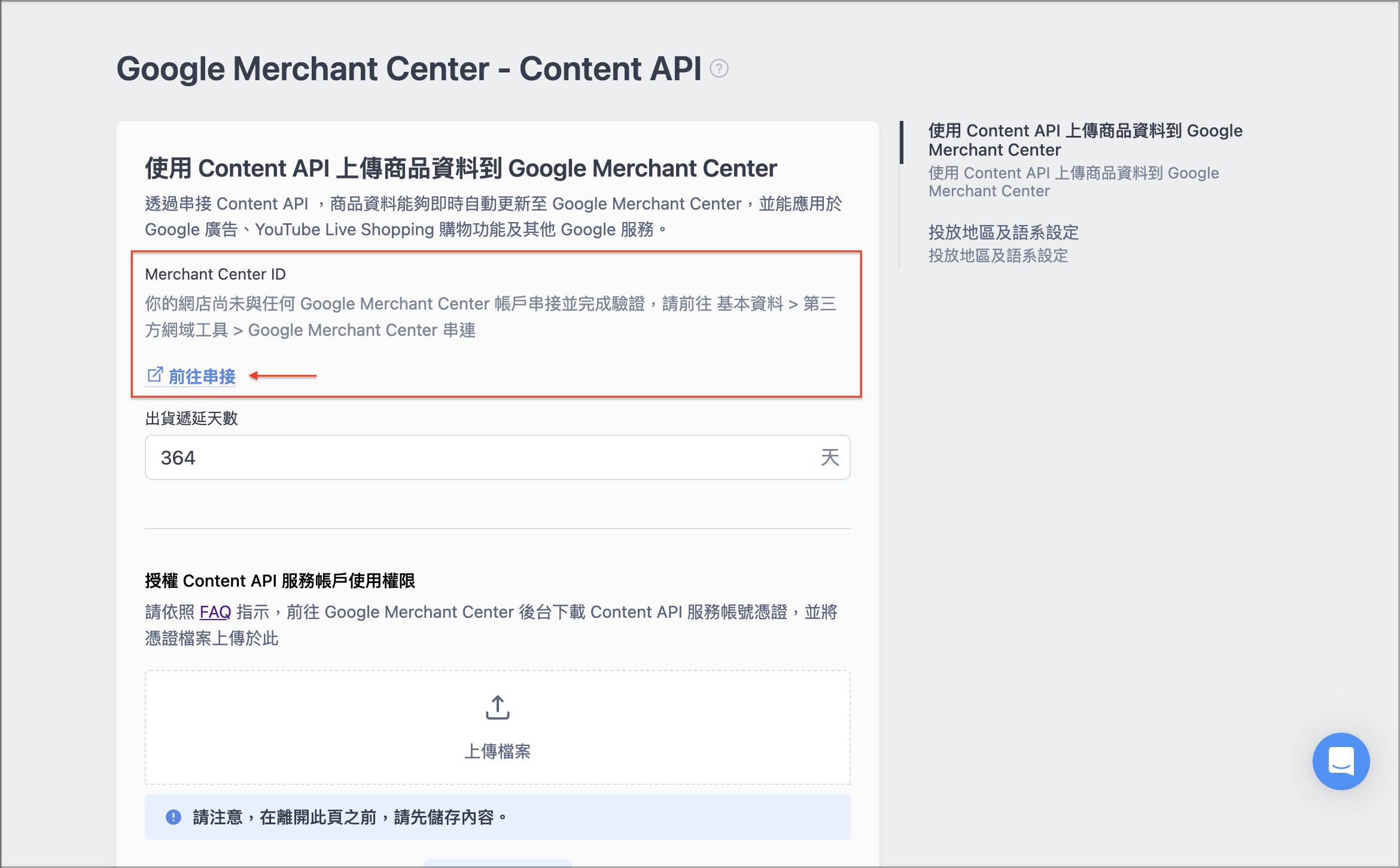Screen dimensions: 1400x868
Task: Click the page title Google Merchant Center - Content API
Action: pos(409,69)
